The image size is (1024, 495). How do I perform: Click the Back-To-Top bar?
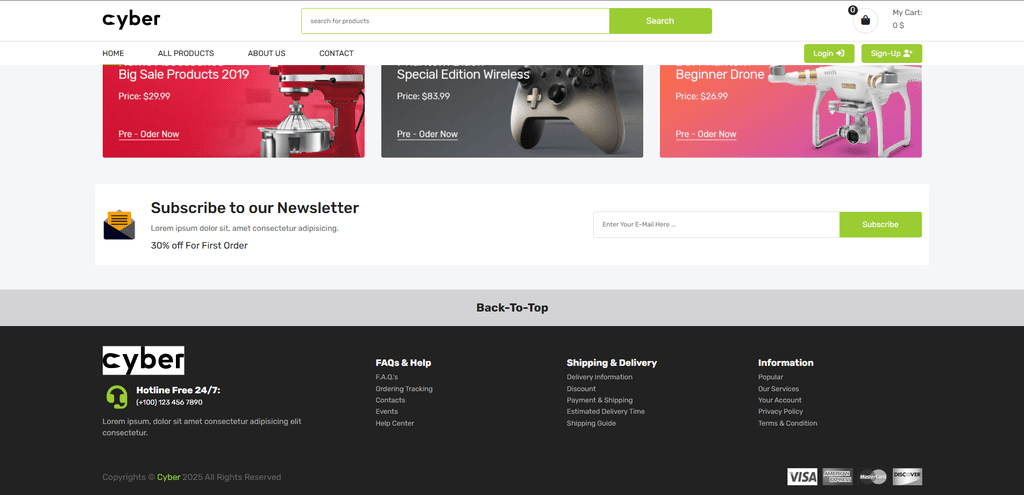tap(512, 308)
